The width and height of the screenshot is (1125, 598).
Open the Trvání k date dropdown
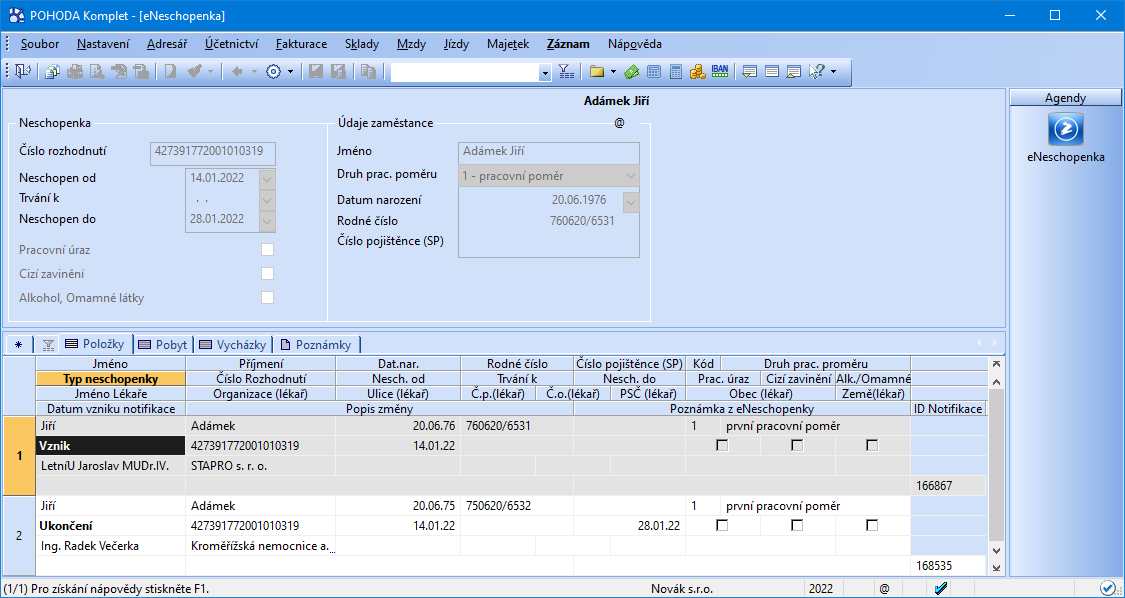coord(268,199)
